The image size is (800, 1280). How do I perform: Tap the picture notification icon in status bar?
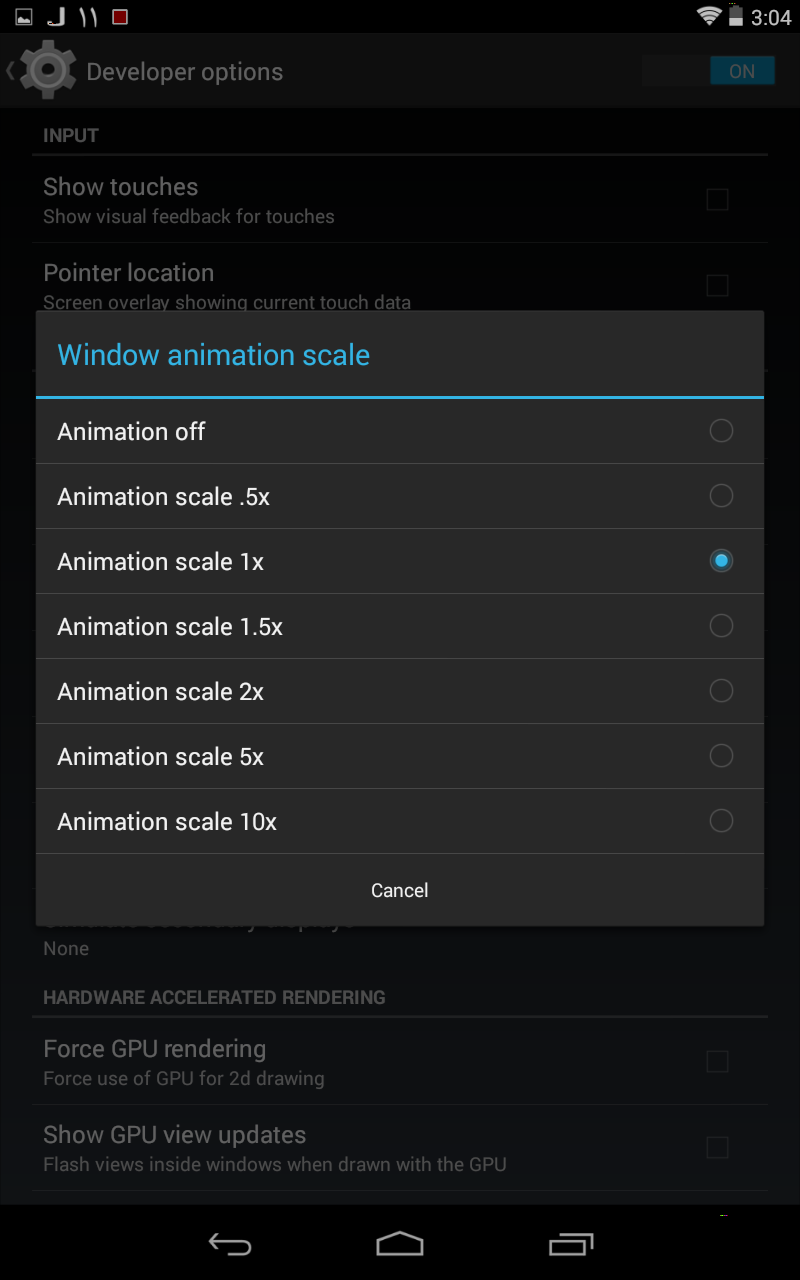pos(24,17)
